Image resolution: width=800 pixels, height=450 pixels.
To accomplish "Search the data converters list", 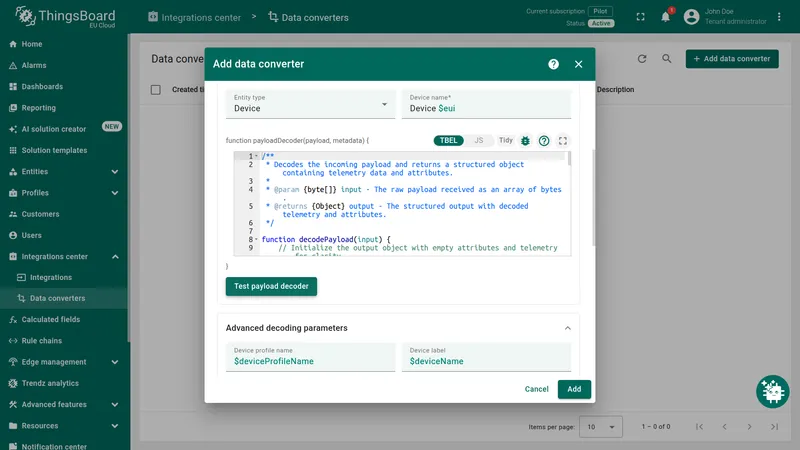I will coord(666,59).
